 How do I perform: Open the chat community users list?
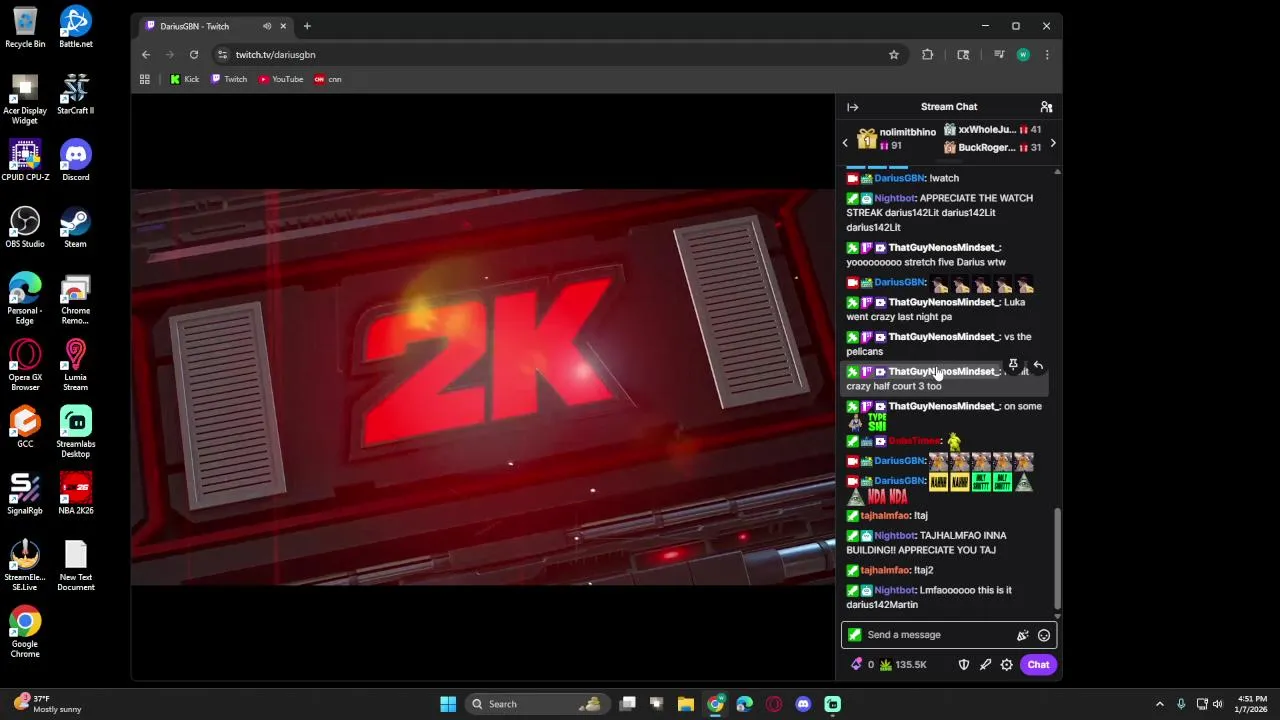(1046, 107)
